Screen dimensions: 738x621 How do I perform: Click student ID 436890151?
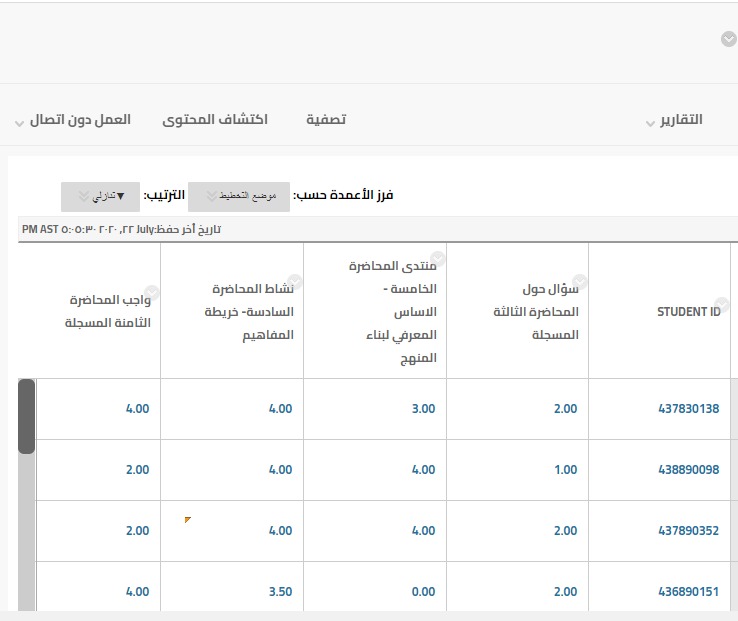pyautogui.click(x=688, y=592)
